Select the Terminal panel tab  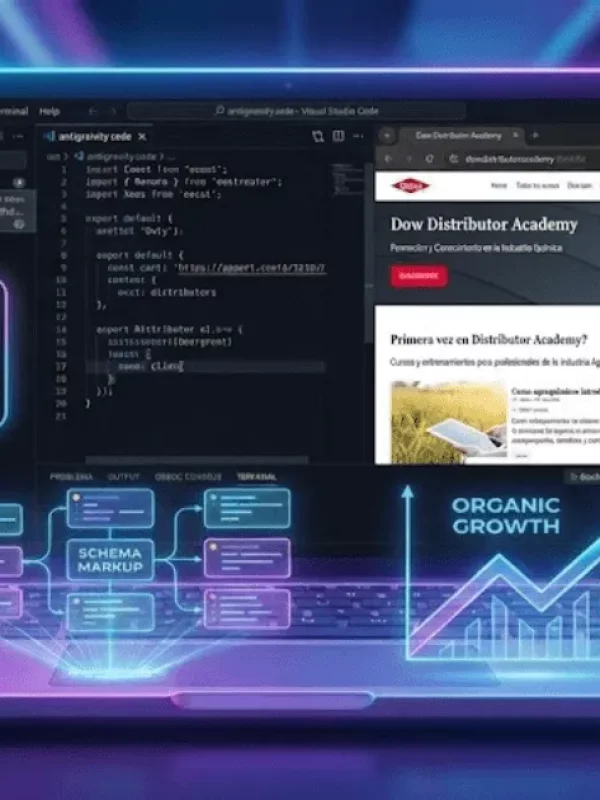[257, 477]
